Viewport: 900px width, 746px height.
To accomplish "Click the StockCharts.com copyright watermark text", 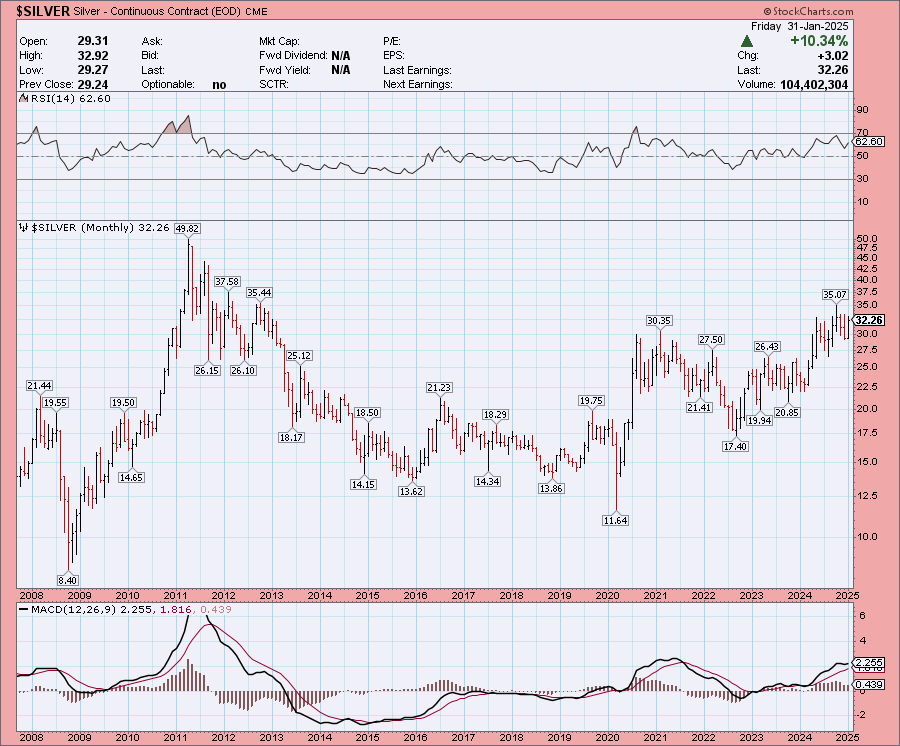I will (x=808, y=11).
